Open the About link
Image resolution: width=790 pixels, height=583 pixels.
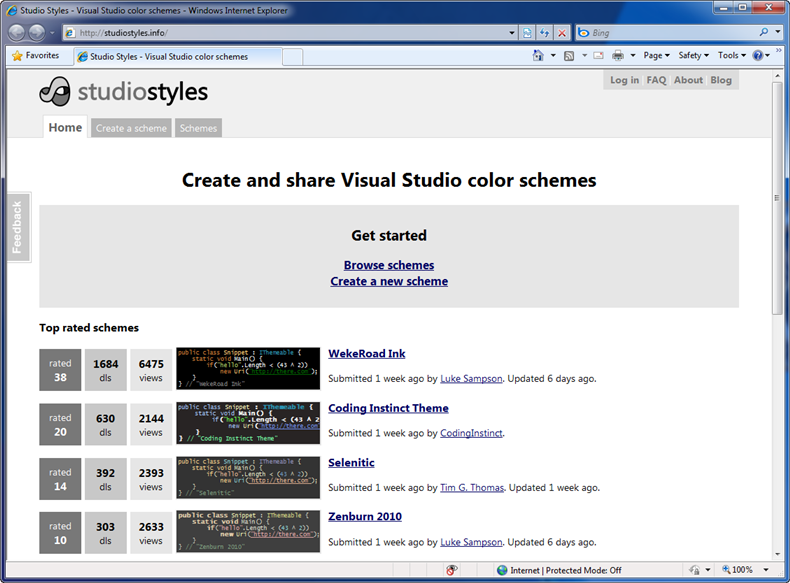(x=688, y=80)
